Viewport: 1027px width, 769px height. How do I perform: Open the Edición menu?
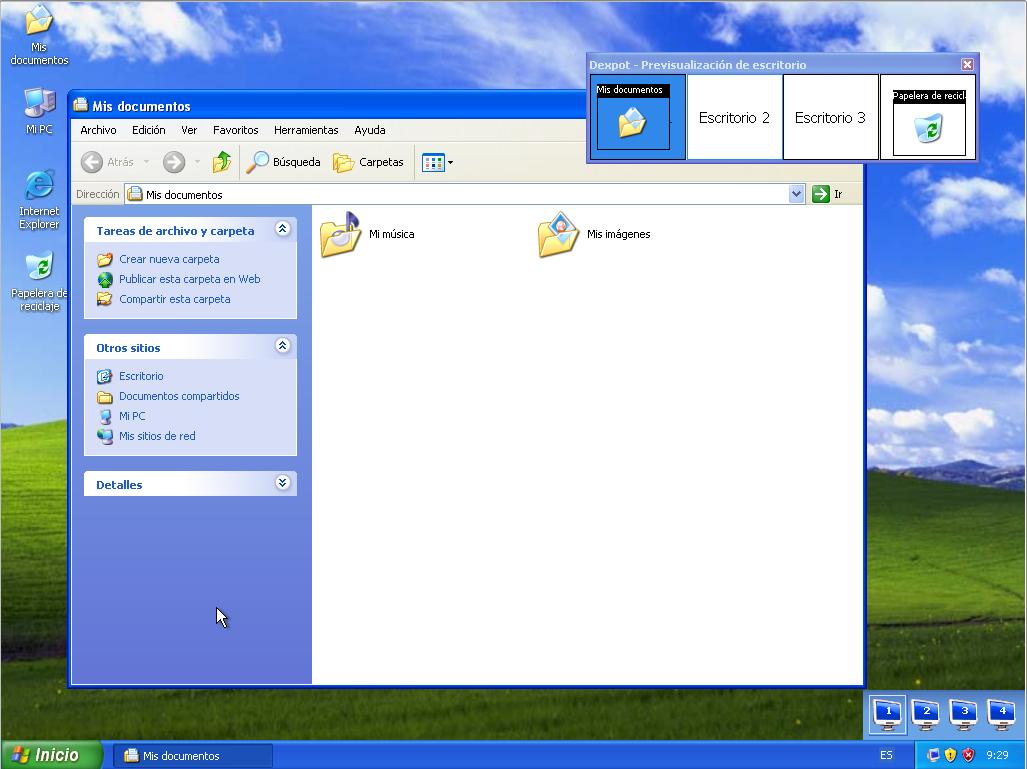pos(149,130)
